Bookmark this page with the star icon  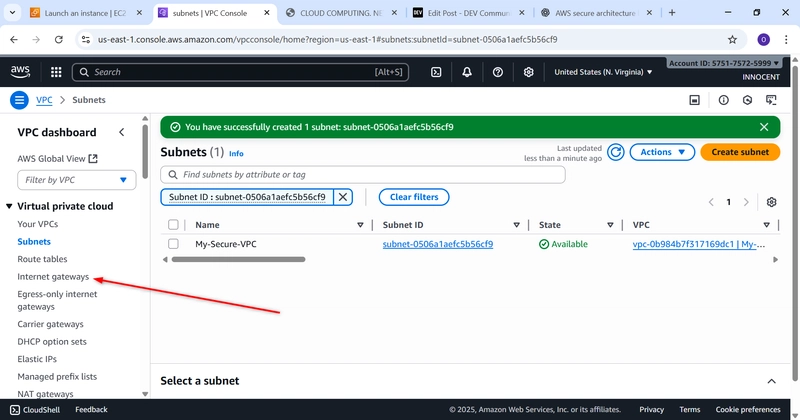click(x=732, y=39)
